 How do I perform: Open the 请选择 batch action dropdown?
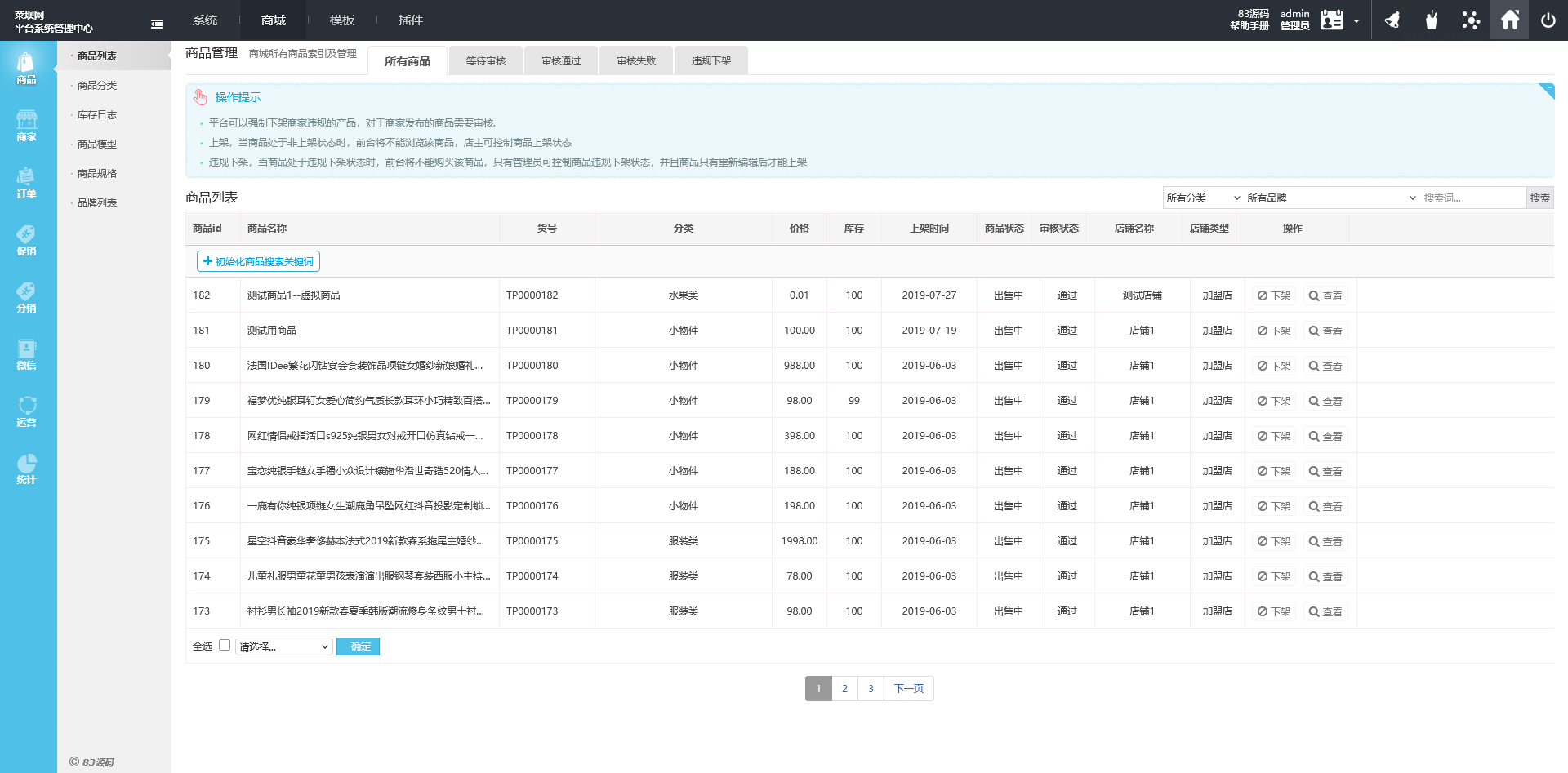click(x=283, y=646)
